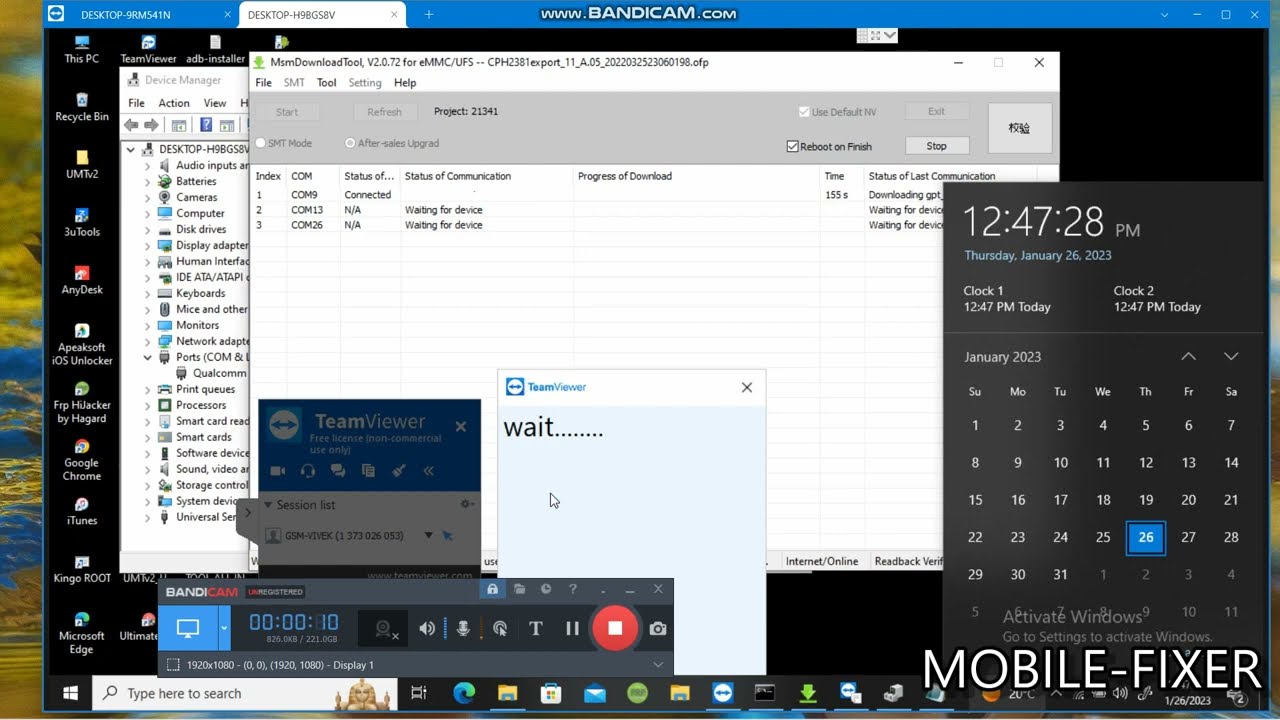Stop the Bandicam recording with red button
This screenshot has width=1280, height=720.
click(615, 628)
